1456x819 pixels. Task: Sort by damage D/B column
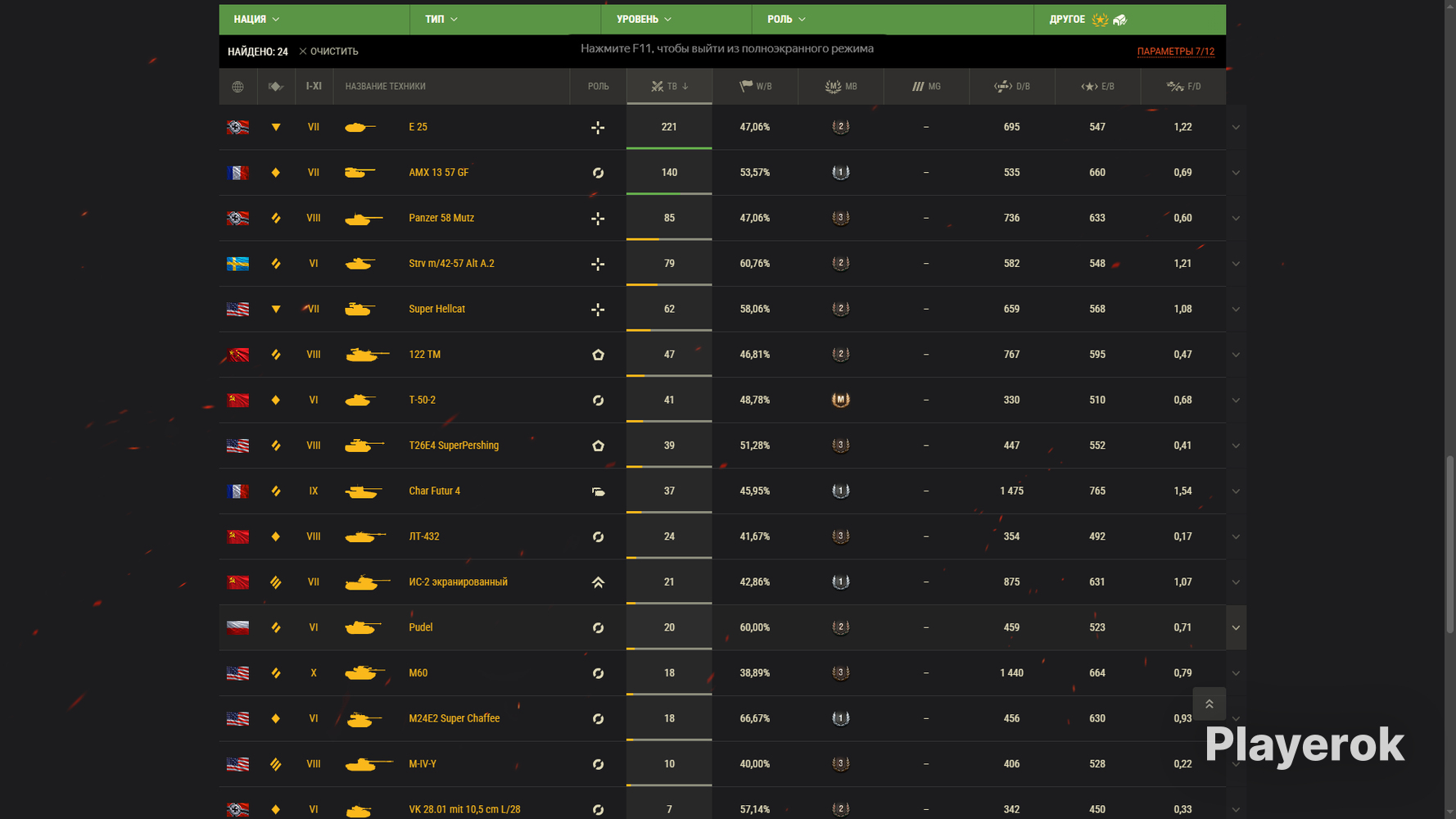pyautogui.click(x=1012, y=86)
